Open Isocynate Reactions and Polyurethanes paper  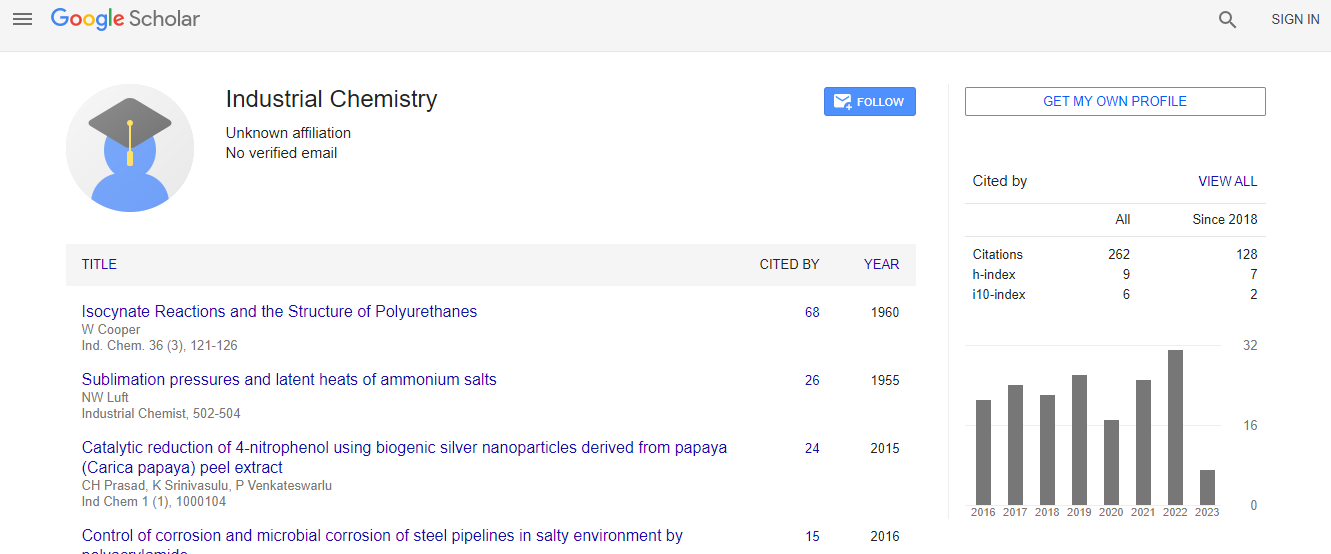click(x=279, y=311)
